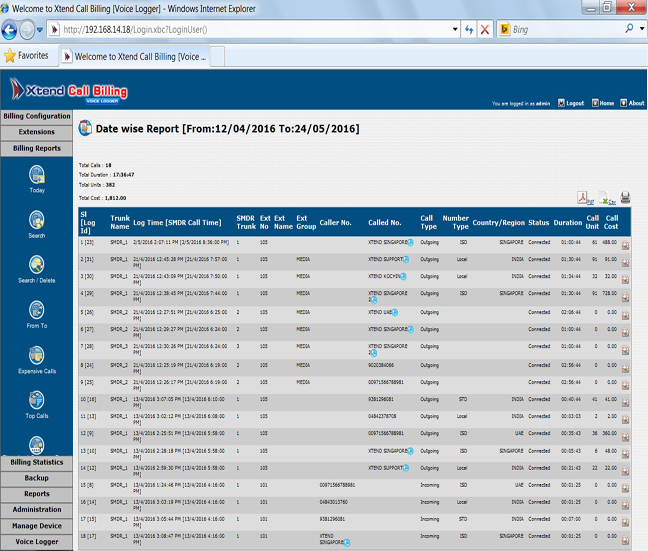Click the date wise report header icon
The image size is (648, 551).
(x=85, y=128)
